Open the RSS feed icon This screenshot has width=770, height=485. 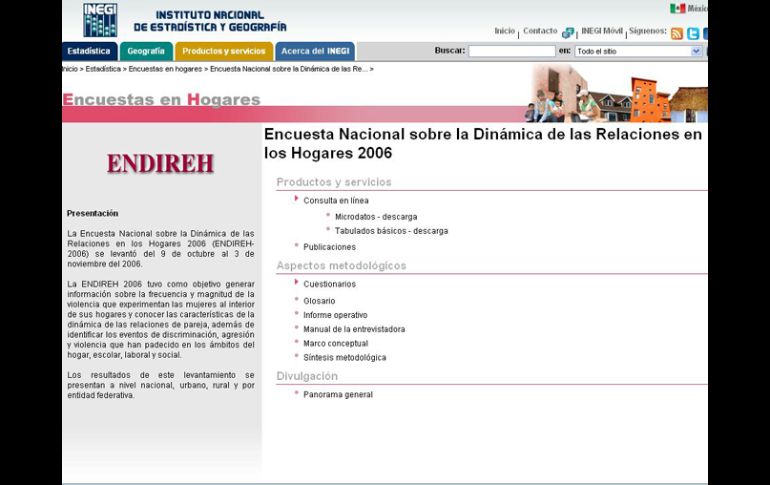coord(677,33)
